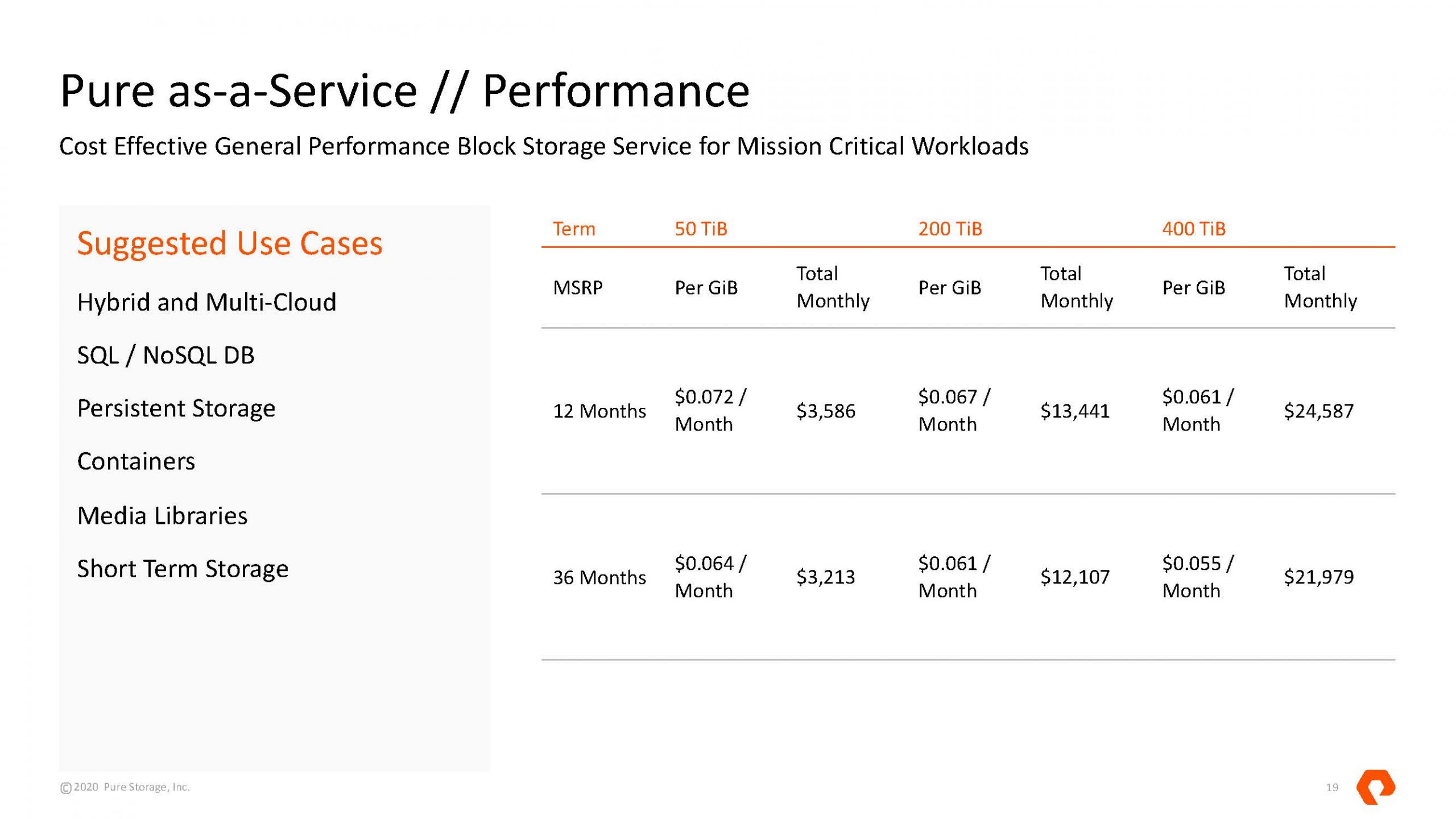Select the "Hybrid and Multi-Cloud" use case
The image size is (1456, 819).
click(206, 302)
